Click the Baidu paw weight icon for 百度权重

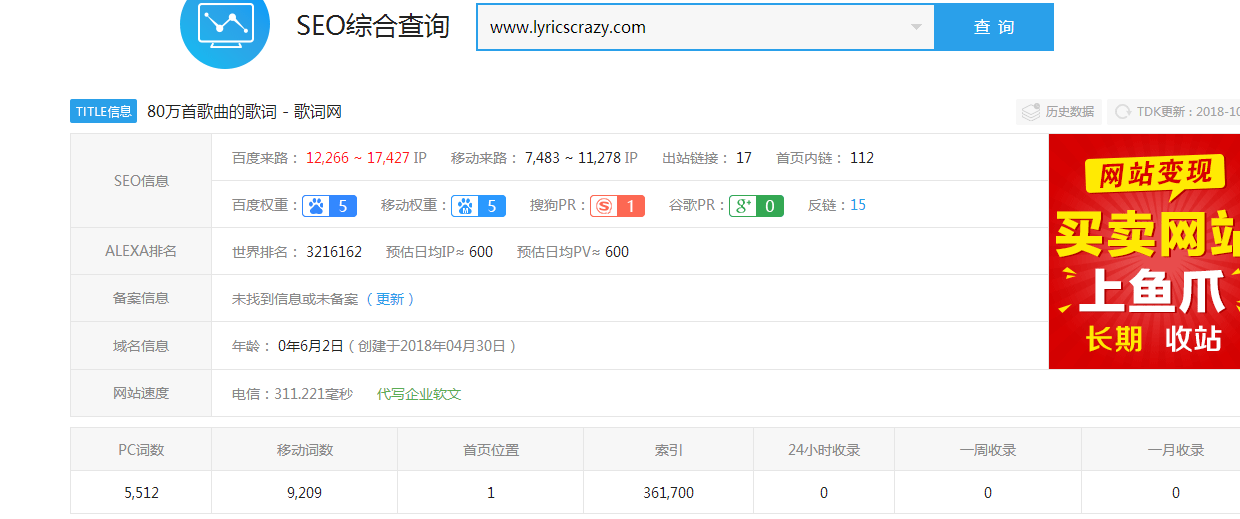pyautogui.click(x=316, y=206)
